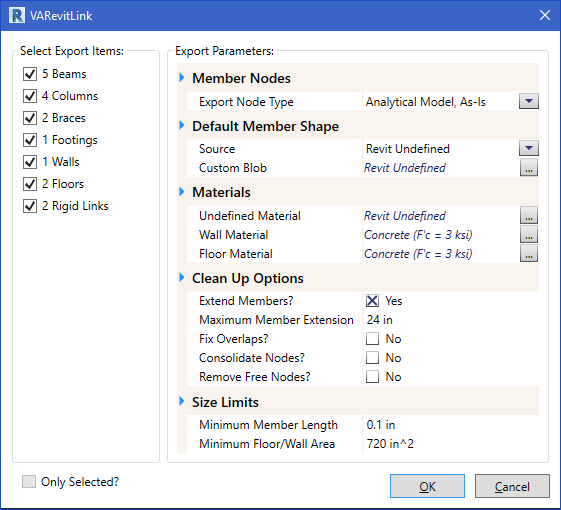
Task: Click the Undefined Material Revit Undefined value
Action: click(x=405, y=216)
